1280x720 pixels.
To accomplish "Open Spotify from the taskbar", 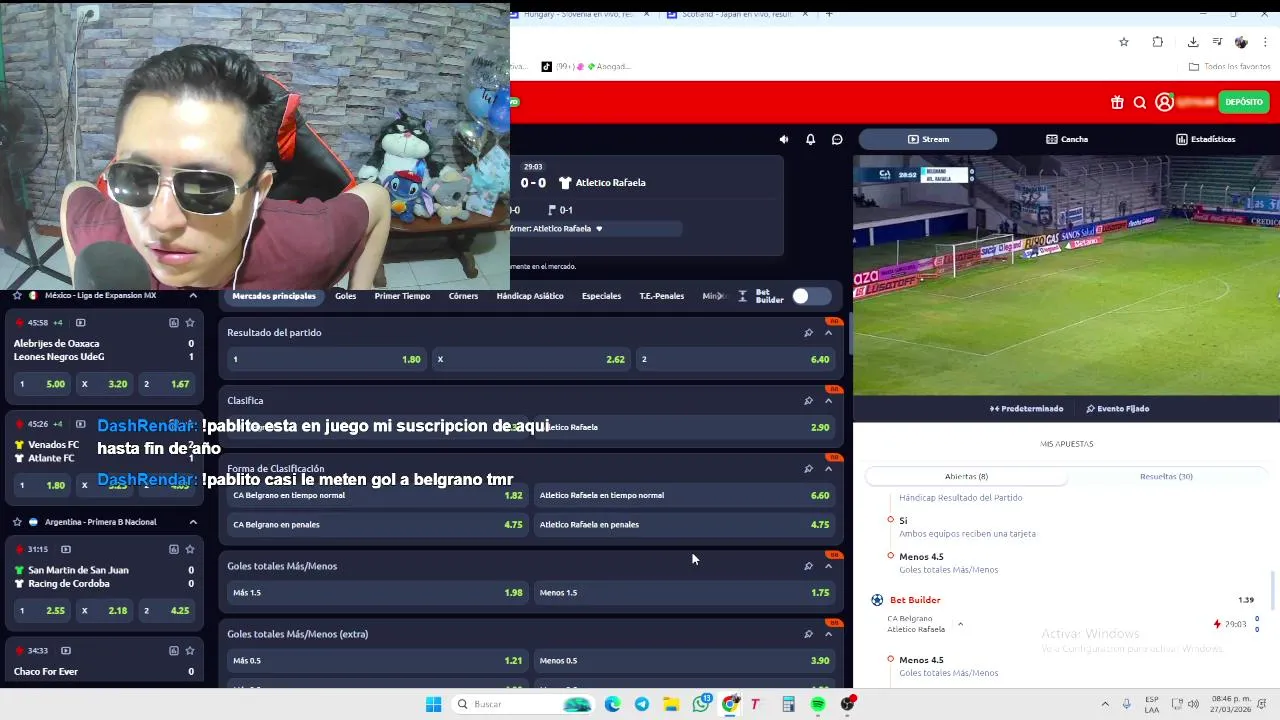I will [818, 704].
